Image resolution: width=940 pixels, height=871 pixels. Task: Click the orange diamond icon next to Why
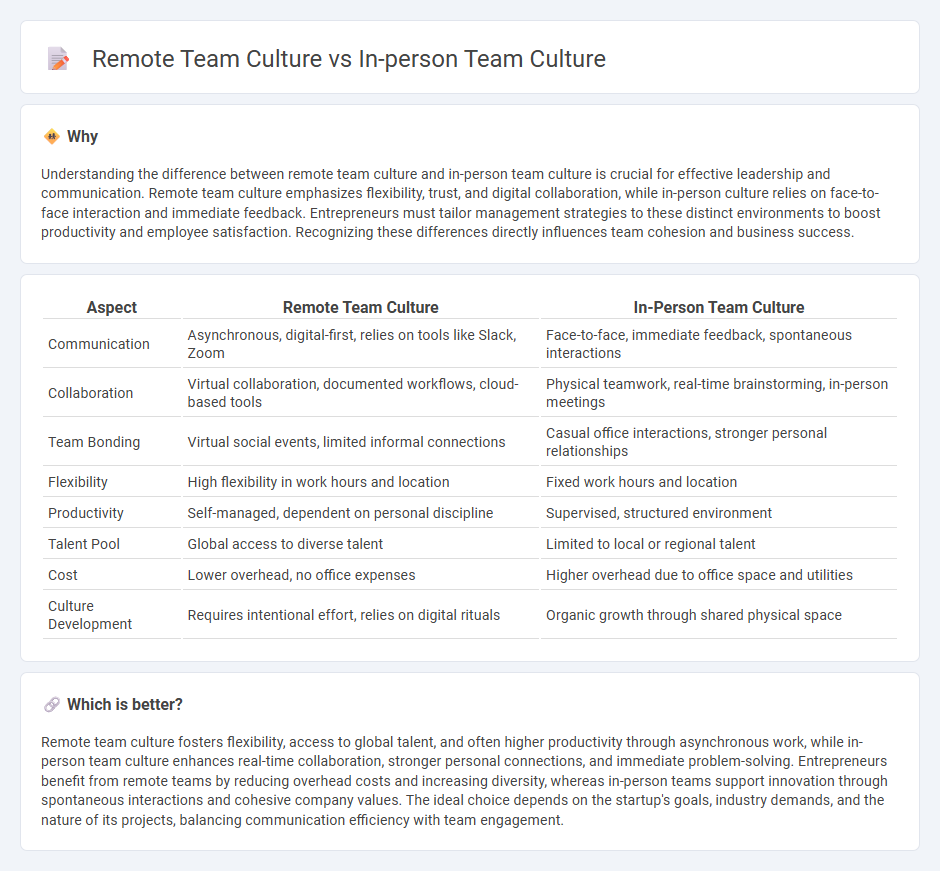[x=52, y=137]
